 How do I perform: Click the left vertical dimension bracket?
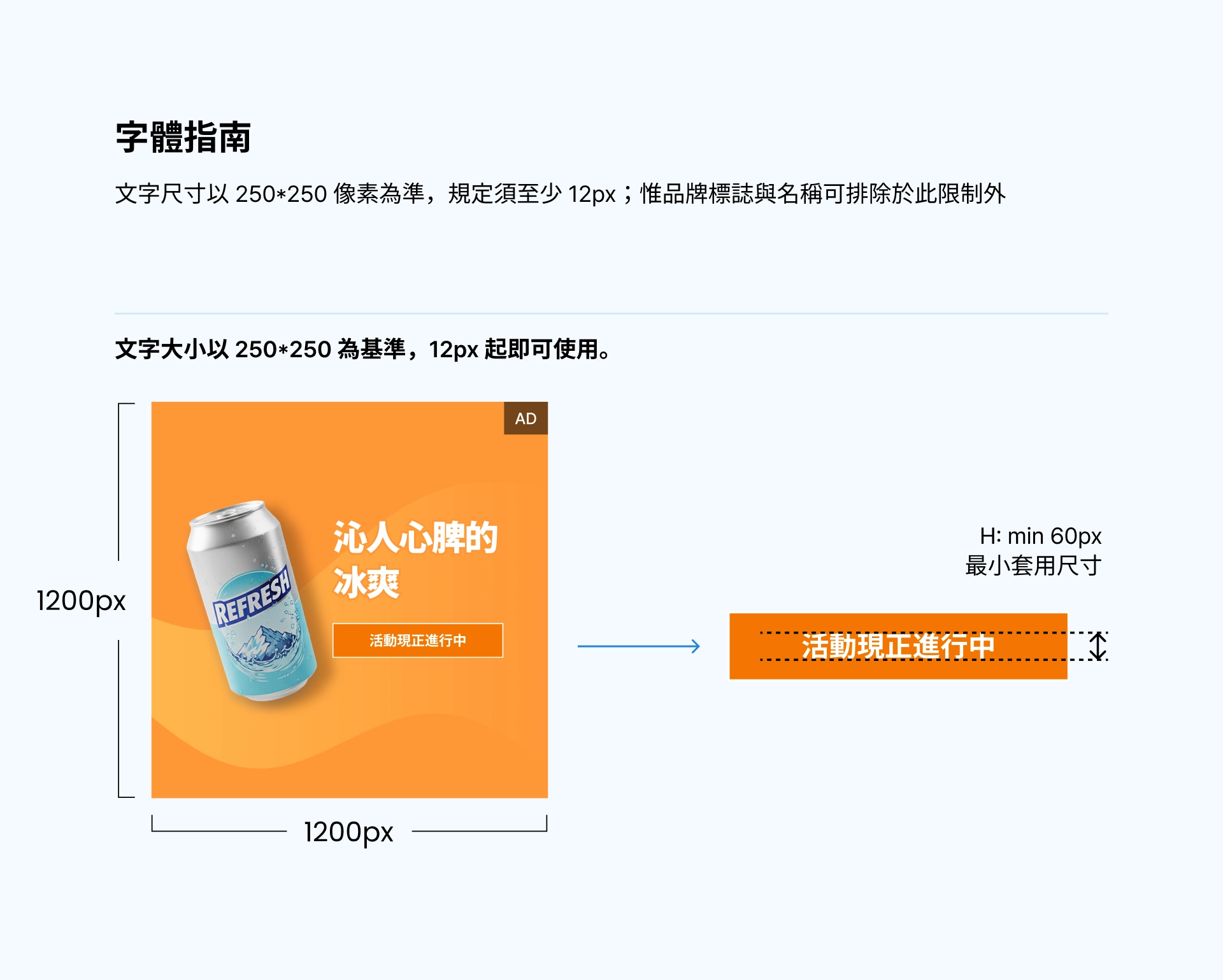[x=126, y=600]
